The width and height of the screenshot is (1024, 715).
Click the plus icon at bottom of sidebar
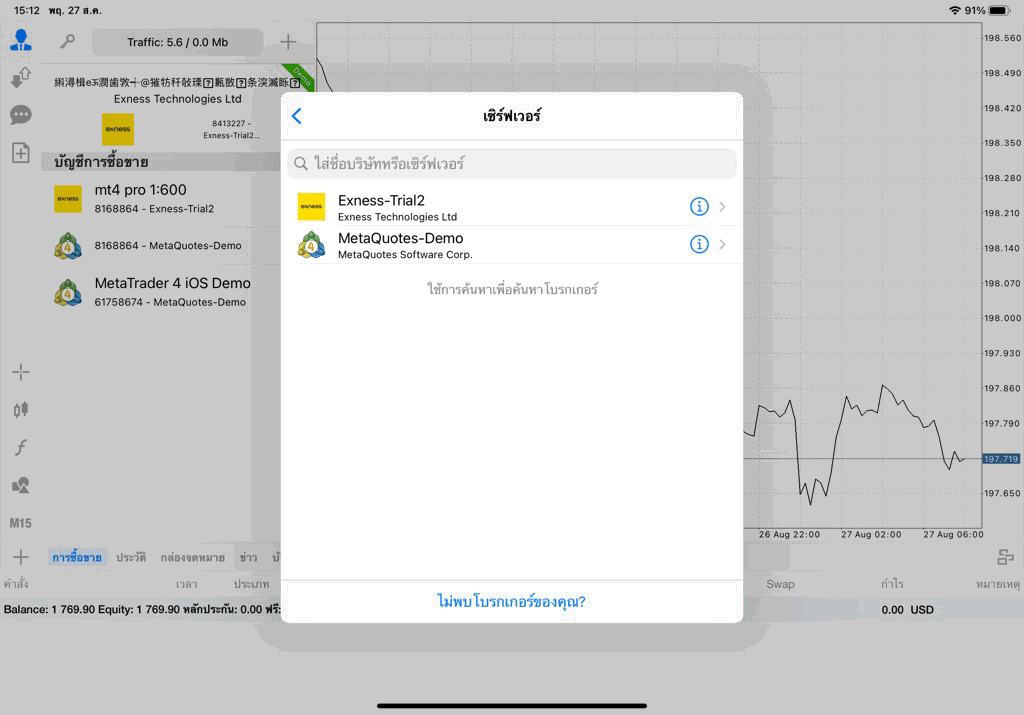point(21,557)
